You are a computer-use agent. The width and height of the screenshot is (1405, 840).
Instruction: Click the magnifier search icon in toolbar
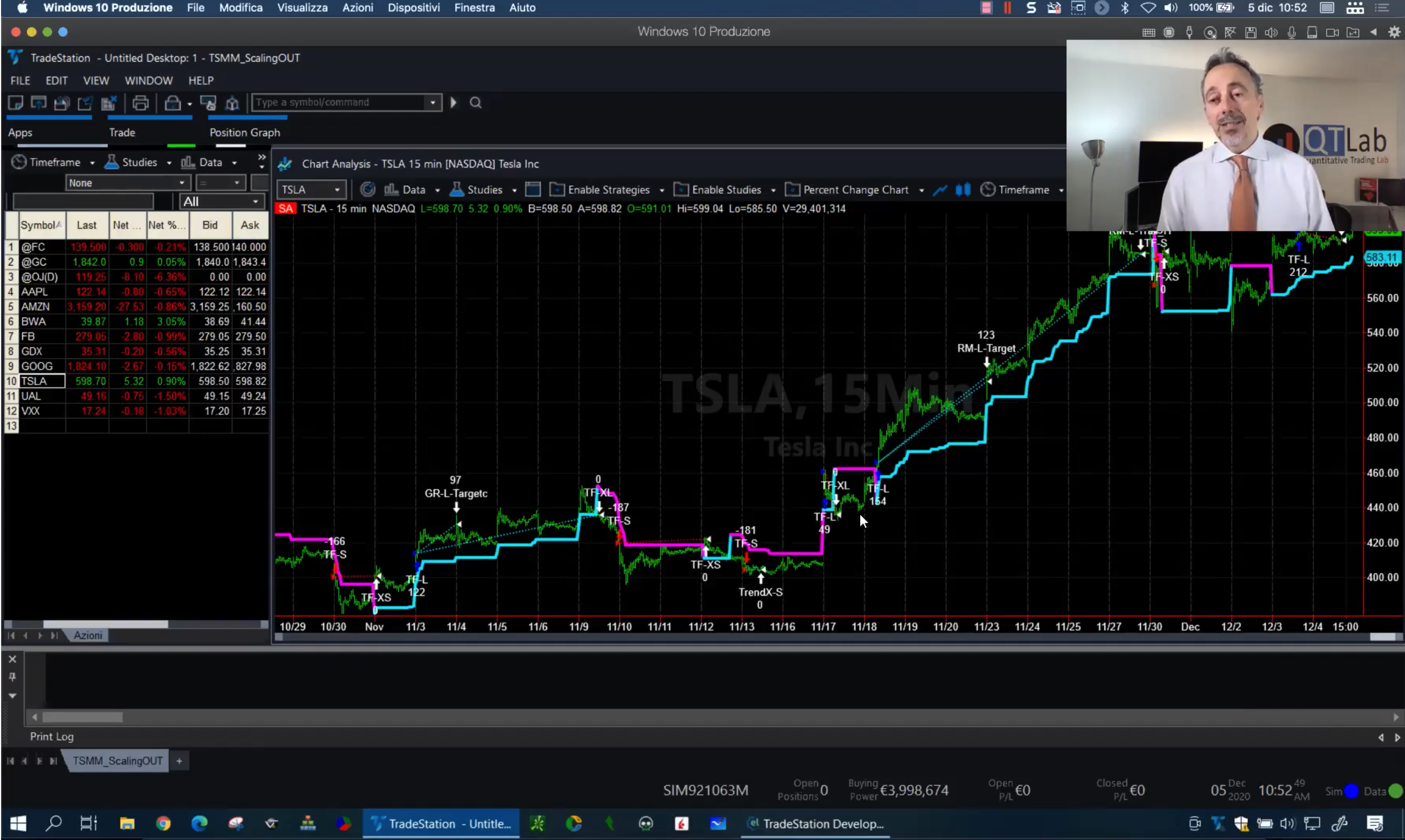point(475,102)
